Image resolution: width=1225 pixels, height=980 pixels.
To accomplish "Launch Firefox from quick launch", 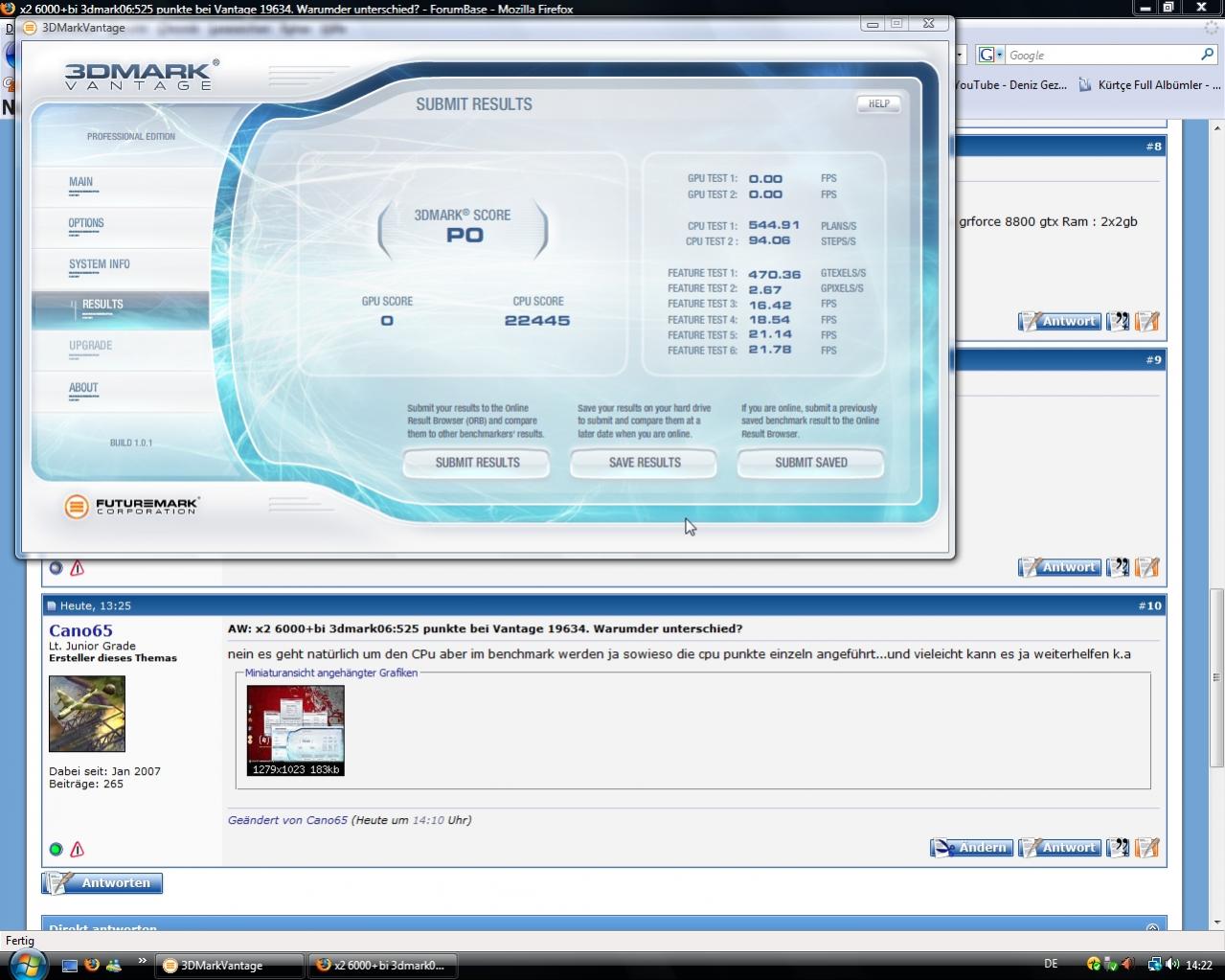I will (x=92, y=965).
